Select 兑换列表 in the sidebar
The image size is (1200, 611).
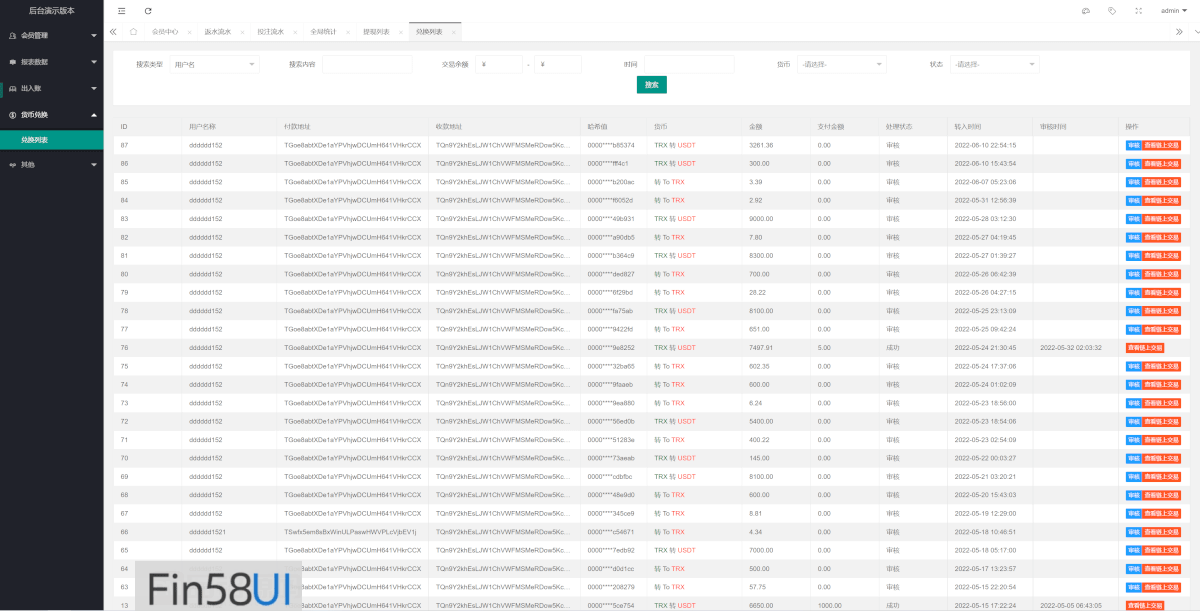[35, 140]
